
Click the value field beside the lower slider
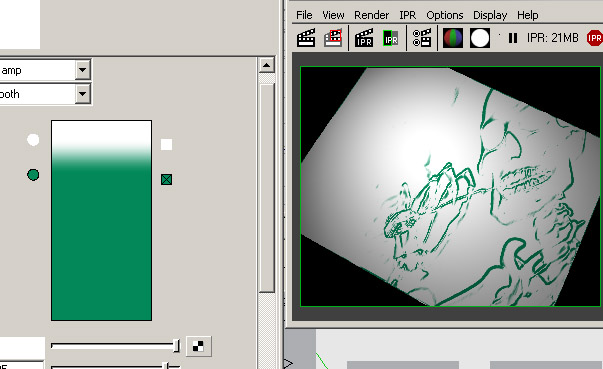(x=21, y=365)
